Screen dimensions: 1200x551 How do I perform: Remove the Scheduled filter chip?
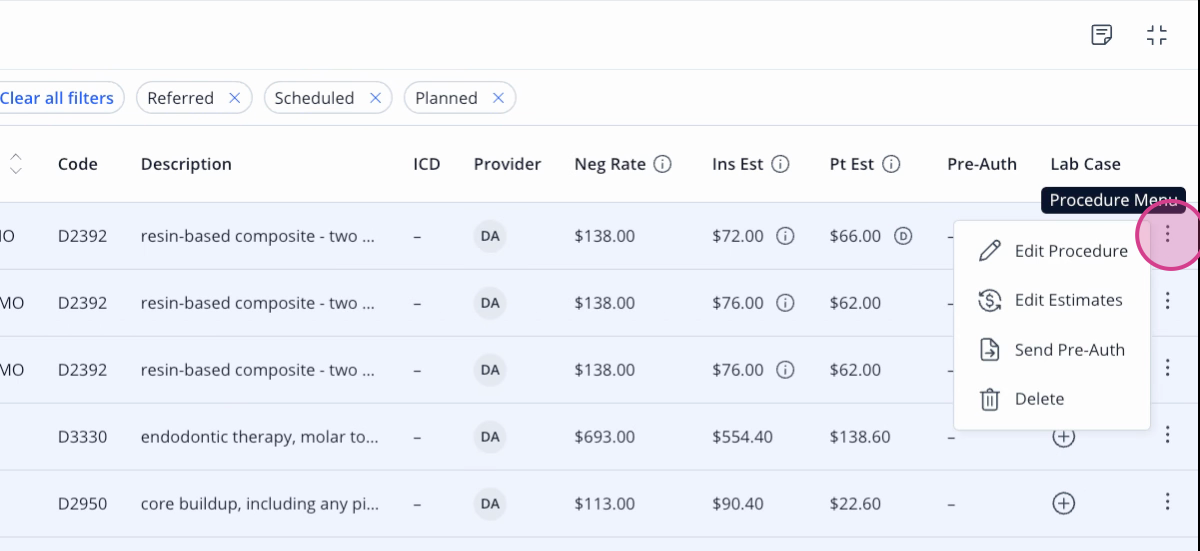pos(375,98)
